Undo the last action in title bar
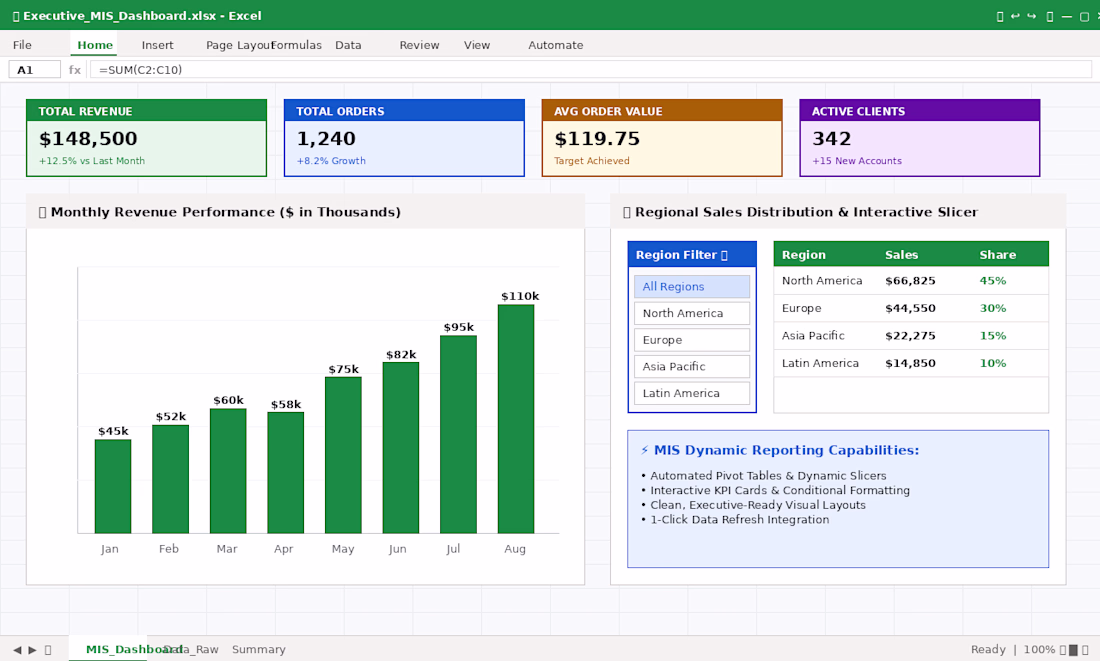This screenshot has width=1100, height=661. click(1015, 16)
